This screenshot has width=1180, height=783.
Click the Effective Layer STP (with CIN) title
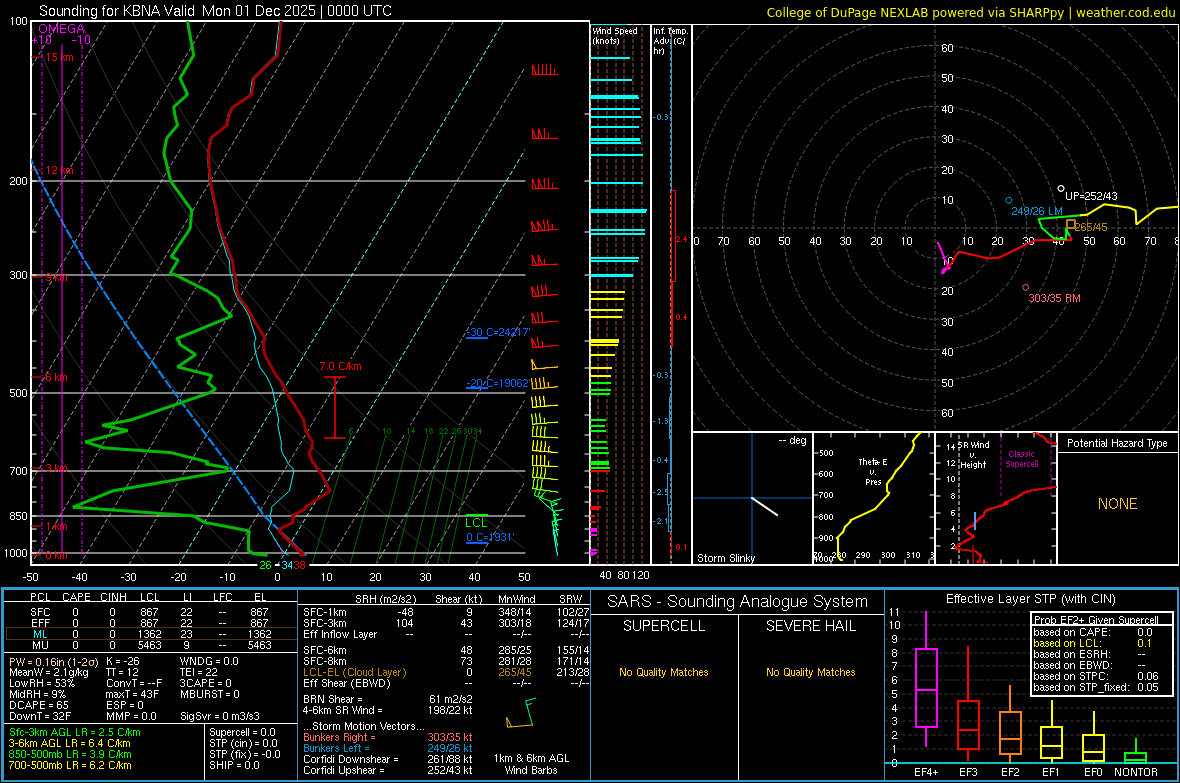pos(1030,599)
